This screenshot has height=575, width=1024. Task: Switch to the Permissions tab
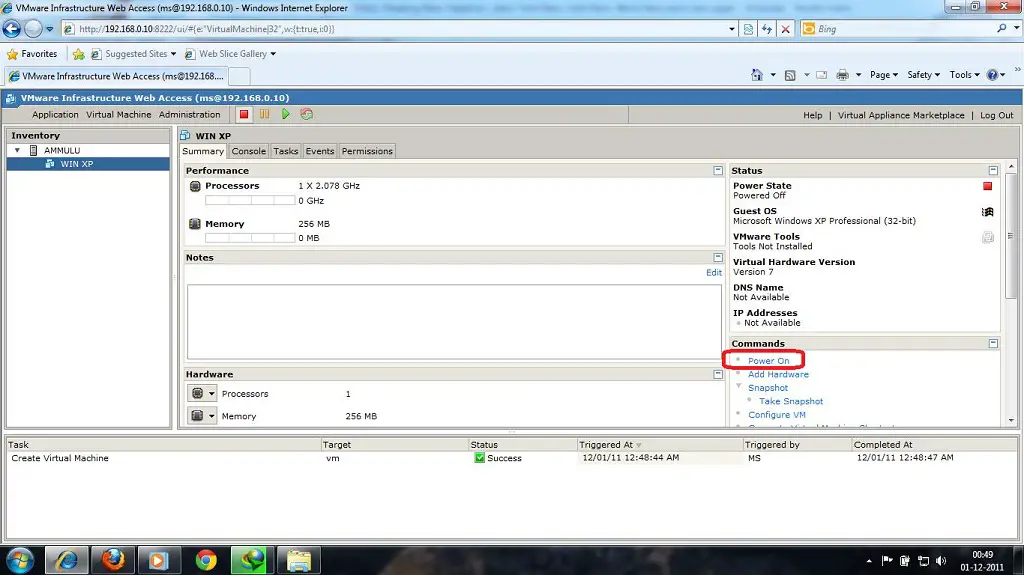click(x=367, y=151)
